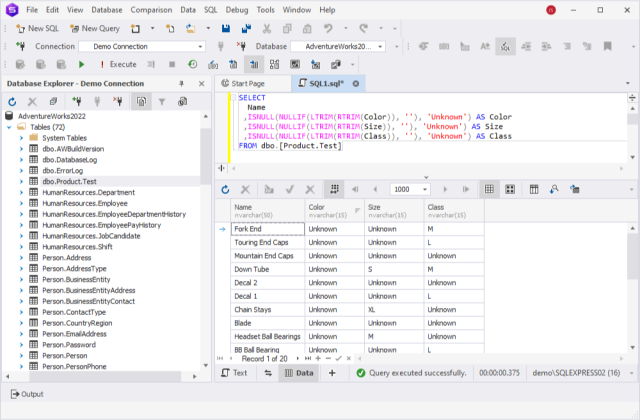Switch to the Text results view

pyautogui.click(x=234, y=372)
